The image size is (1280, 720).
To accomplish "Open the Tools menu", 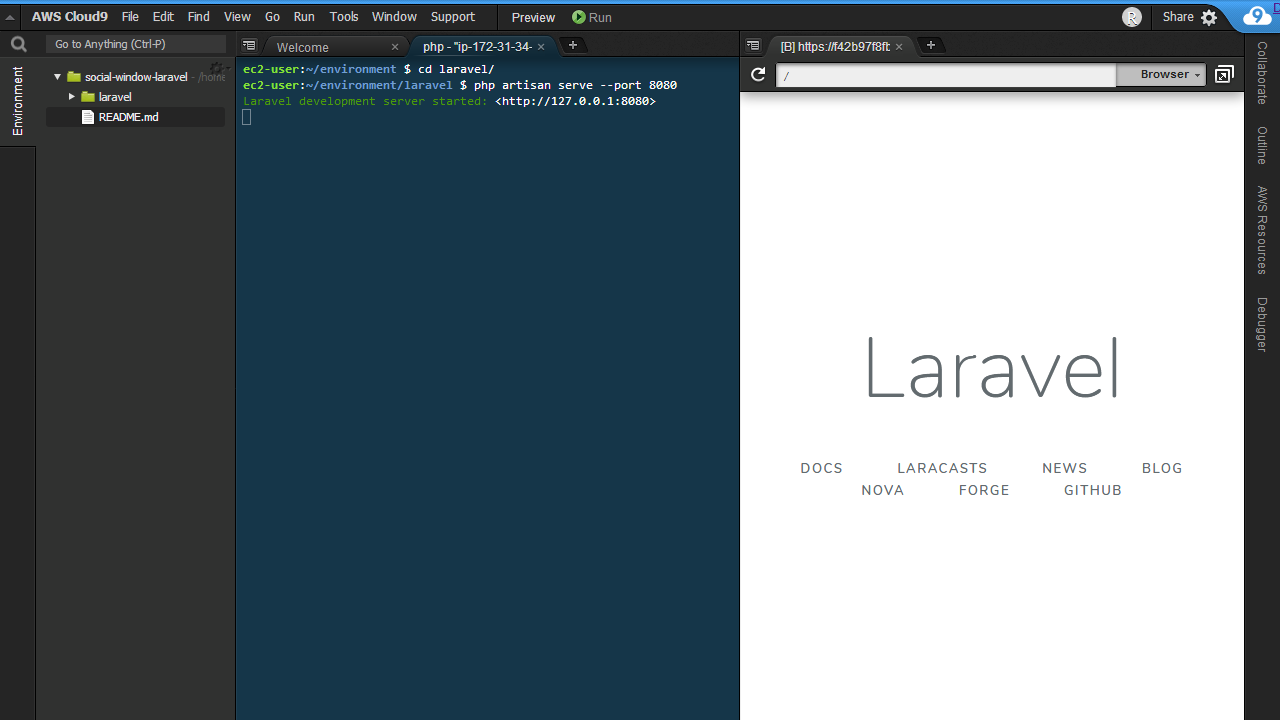I will pyautogui.click(x=344, y=17).
